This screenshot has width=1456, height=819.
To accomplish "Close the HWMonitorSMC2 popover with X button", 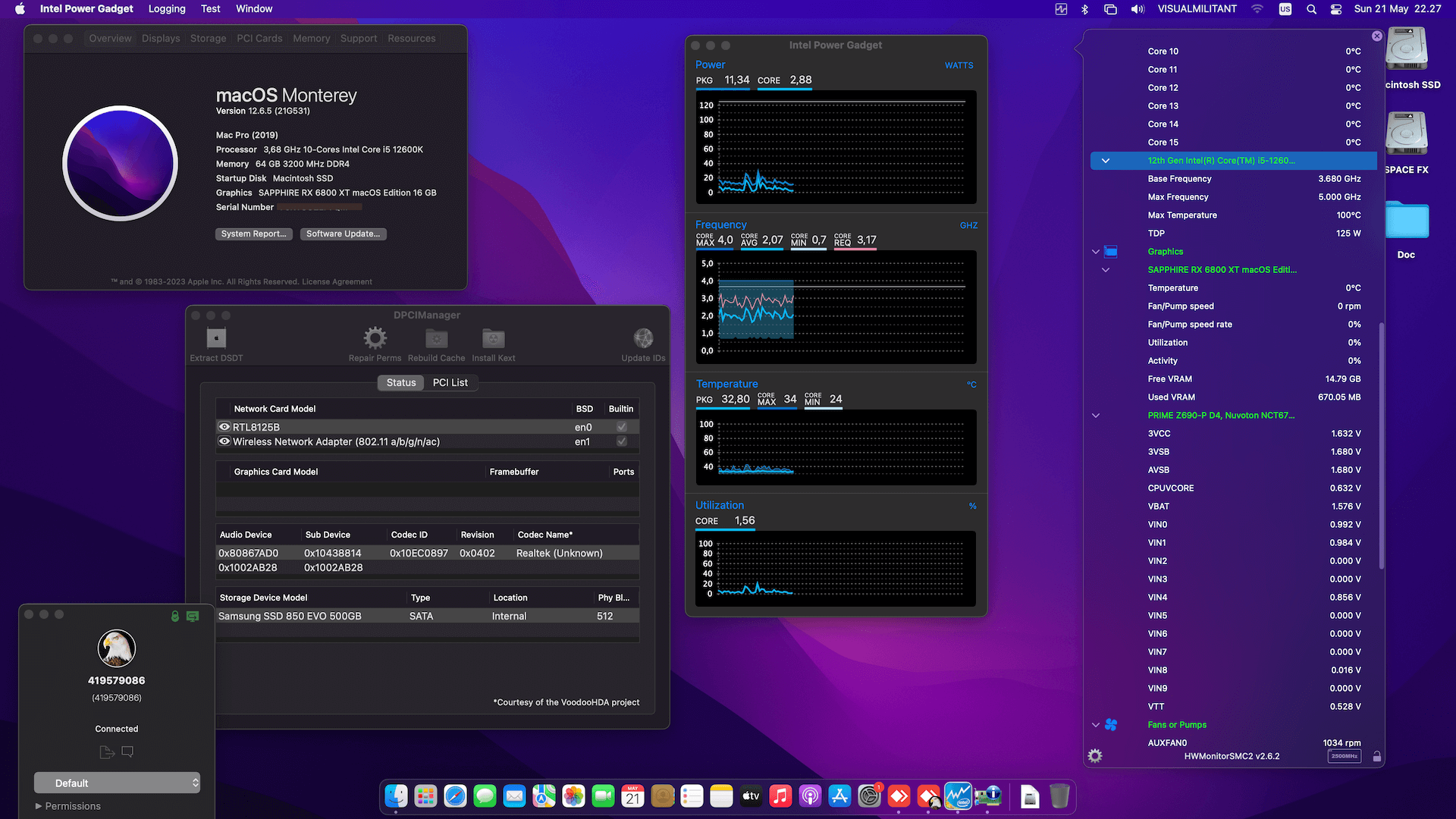I will point(1377,36).
